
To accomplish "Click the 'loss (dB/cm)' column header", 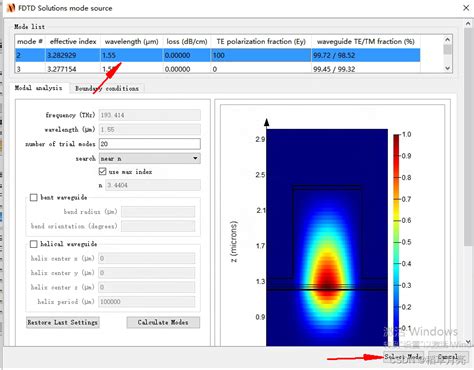I will click(187, 41).
